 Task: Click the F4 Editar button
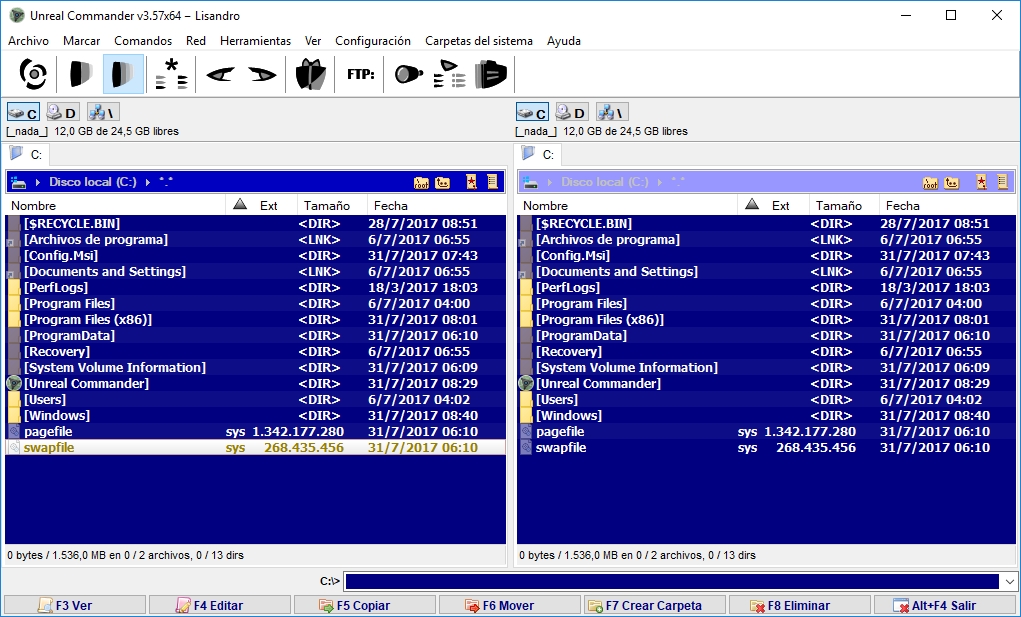click(219, 605)
